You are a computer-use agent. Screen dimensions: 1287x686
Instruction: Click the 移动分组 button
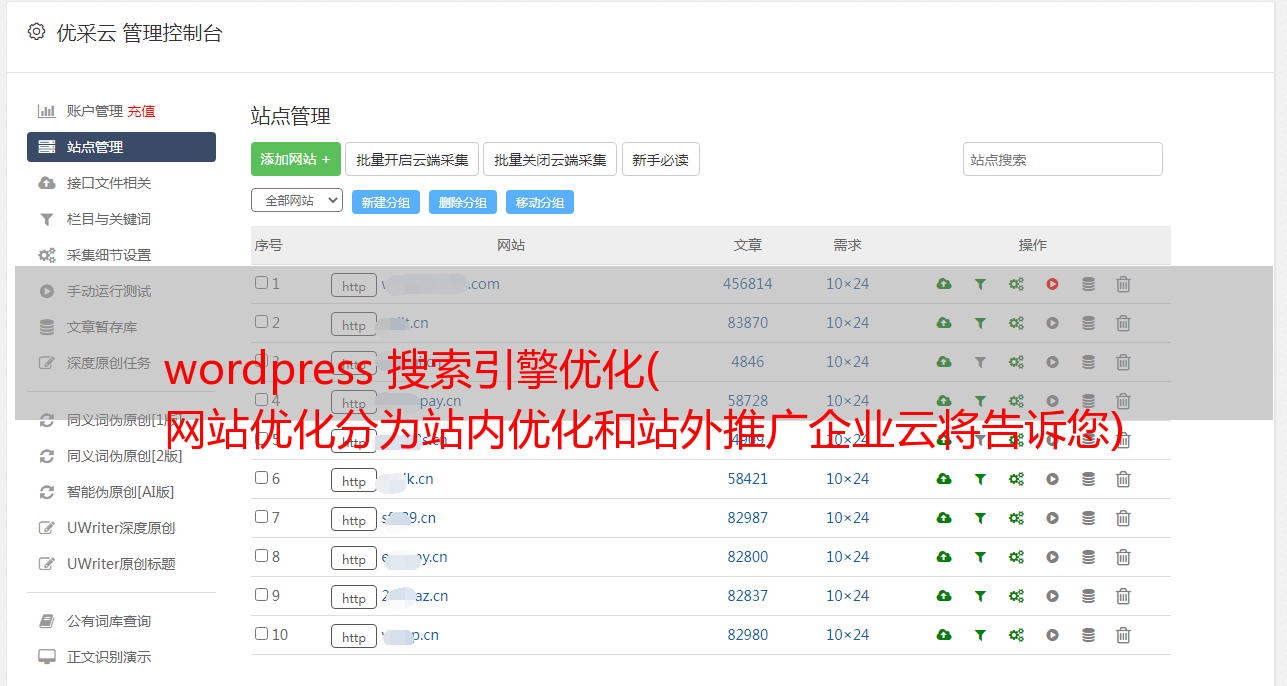tap(540, 202)
